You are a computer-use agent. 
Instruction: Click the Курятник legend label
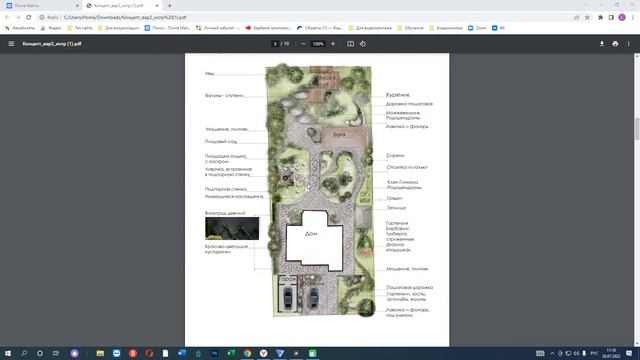398,95
